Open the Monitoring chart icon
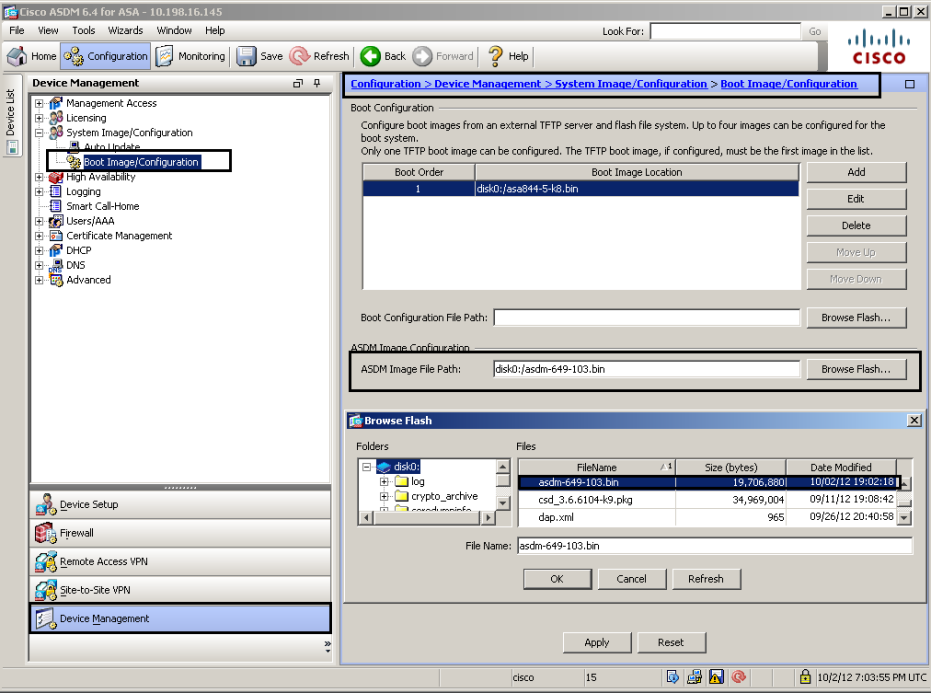The width and height of the screenshot is (931, 693). coord(164,56)
